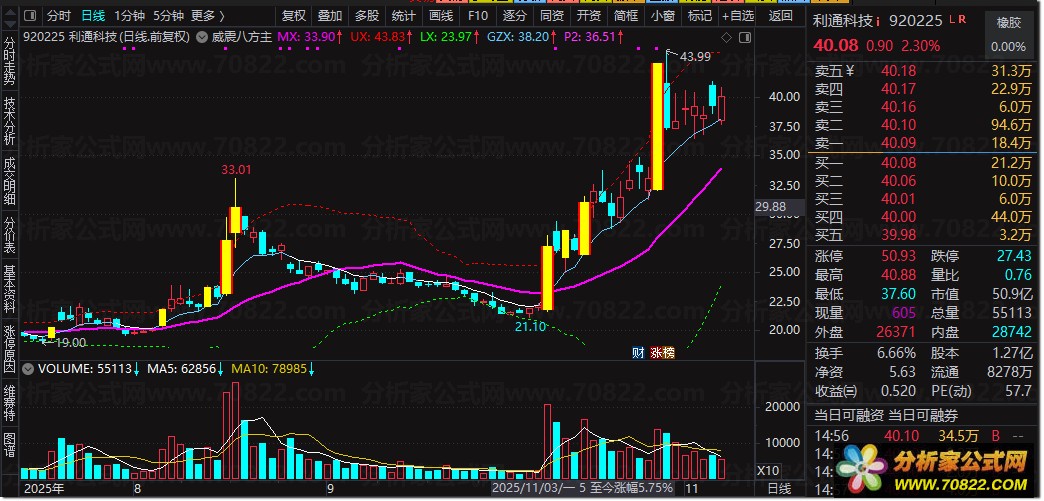Click the P2: 36.51 indicator value
1044x501 pixels.
point(593,37)
